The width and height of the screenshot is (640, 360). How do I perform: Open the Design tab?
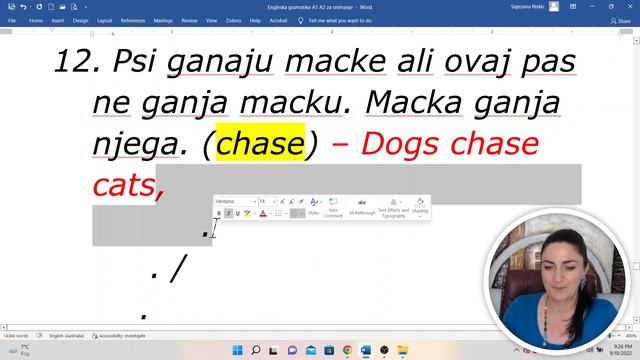coord(80,20)
